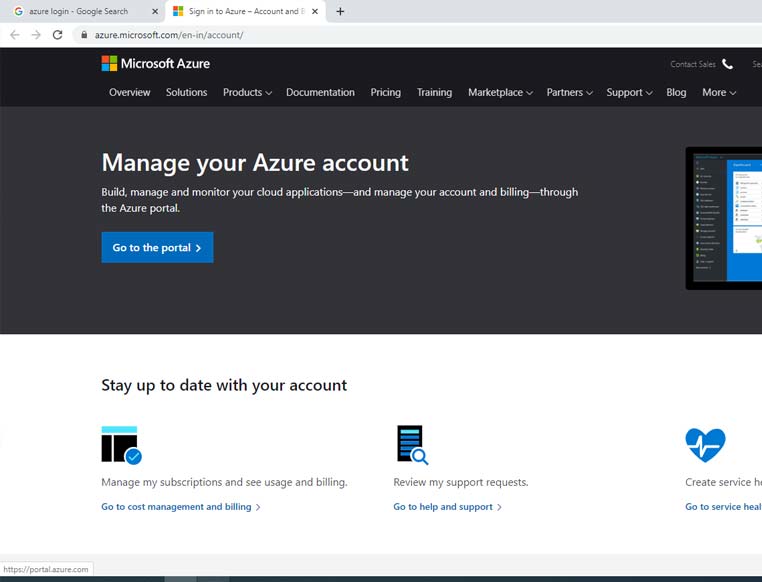Open Go to help and support link
Screen dimensions: 762x582
click(x=448, y=507)
